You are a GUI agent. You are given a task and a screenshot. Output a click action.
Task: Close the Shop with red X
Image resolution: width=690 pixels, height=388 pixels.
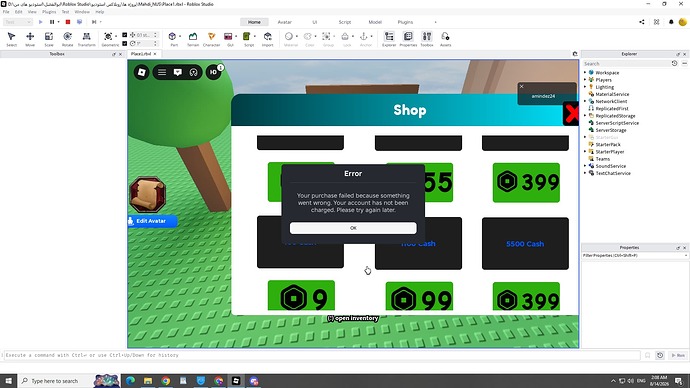pos(571,113)
